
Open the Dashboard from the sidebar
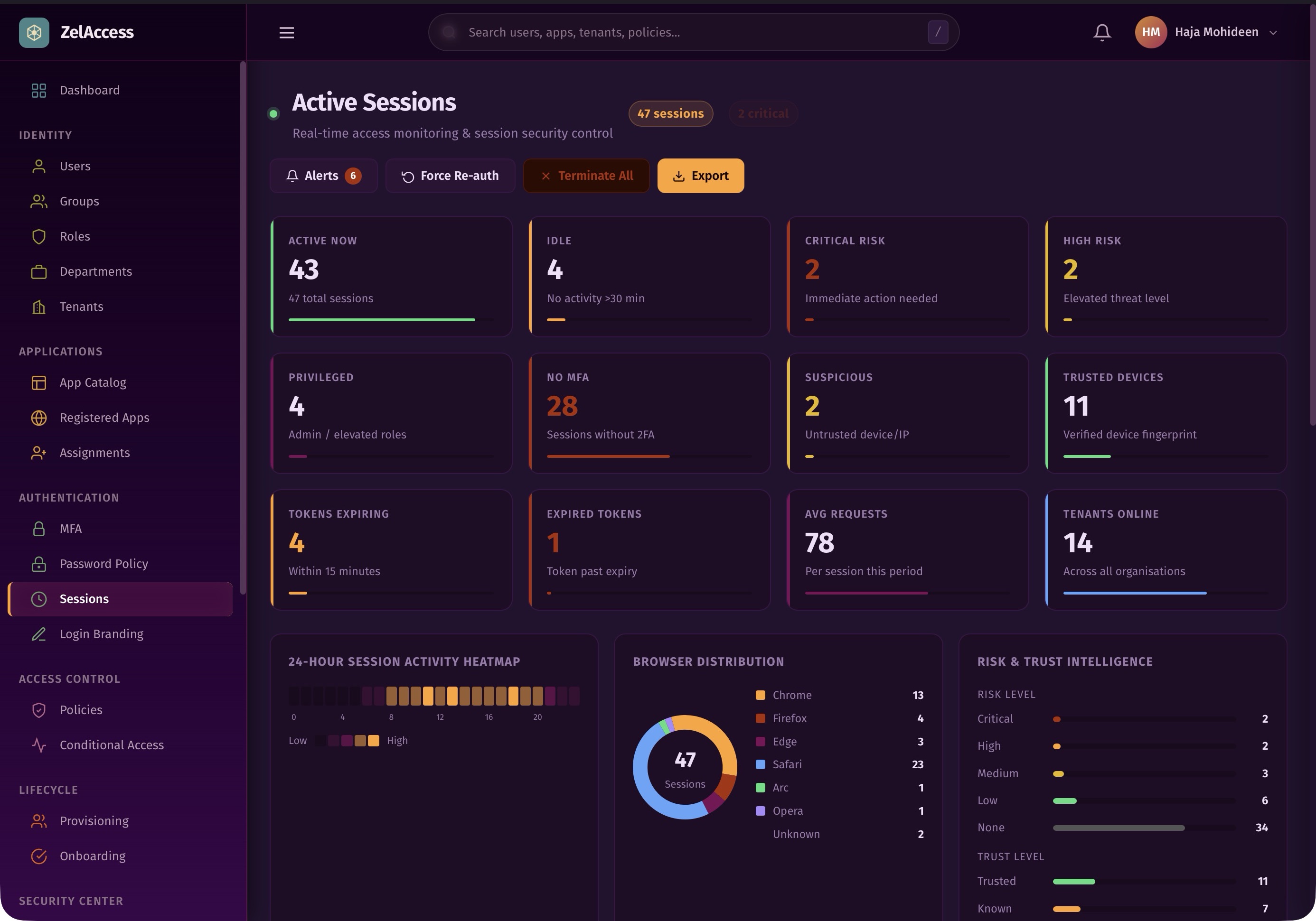pos(89,90)
